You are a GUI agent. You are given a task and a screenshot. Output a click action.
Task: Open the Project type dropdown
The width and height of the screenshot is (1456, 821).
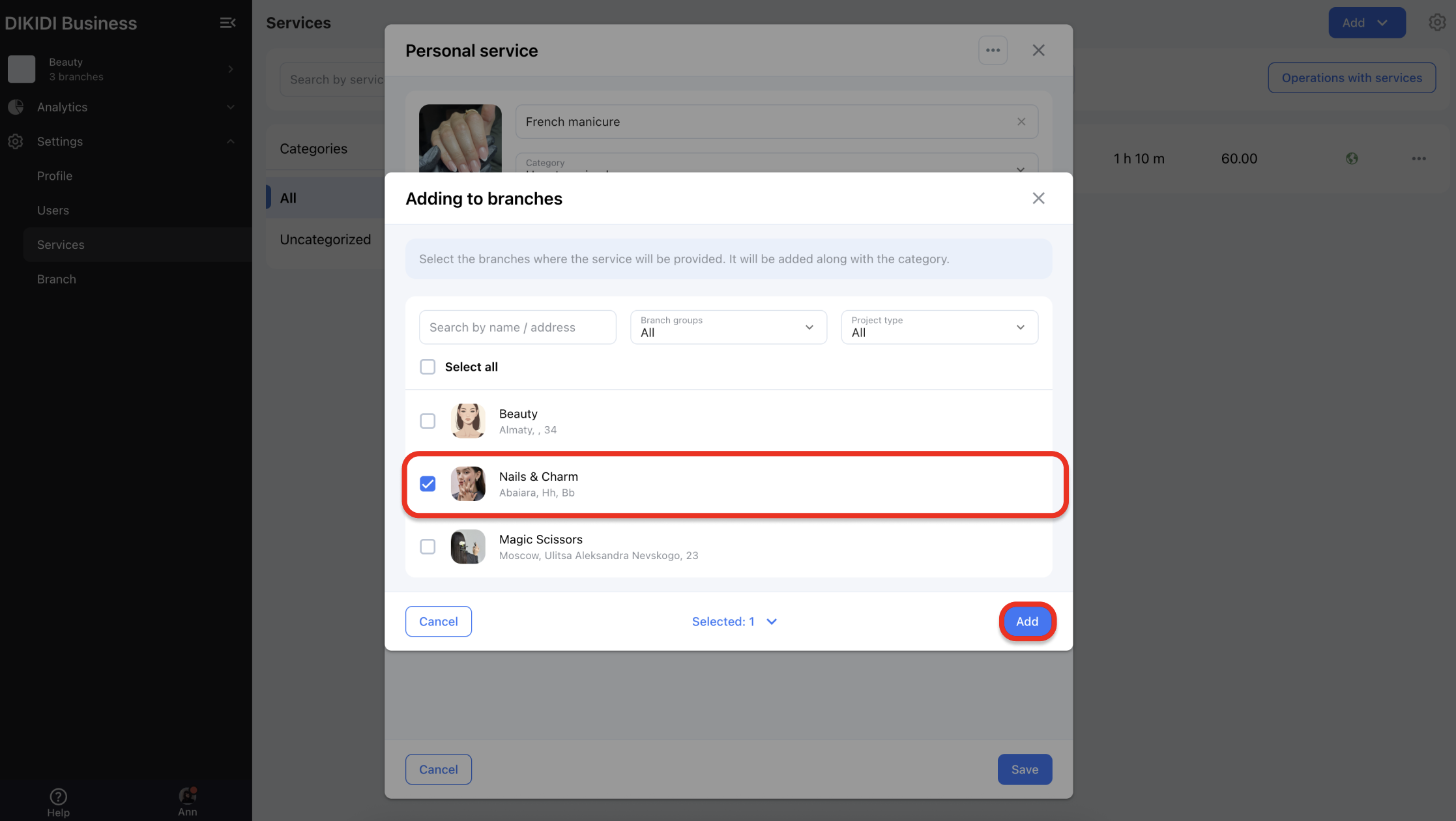pyautogui.click(x=939, y=327)
